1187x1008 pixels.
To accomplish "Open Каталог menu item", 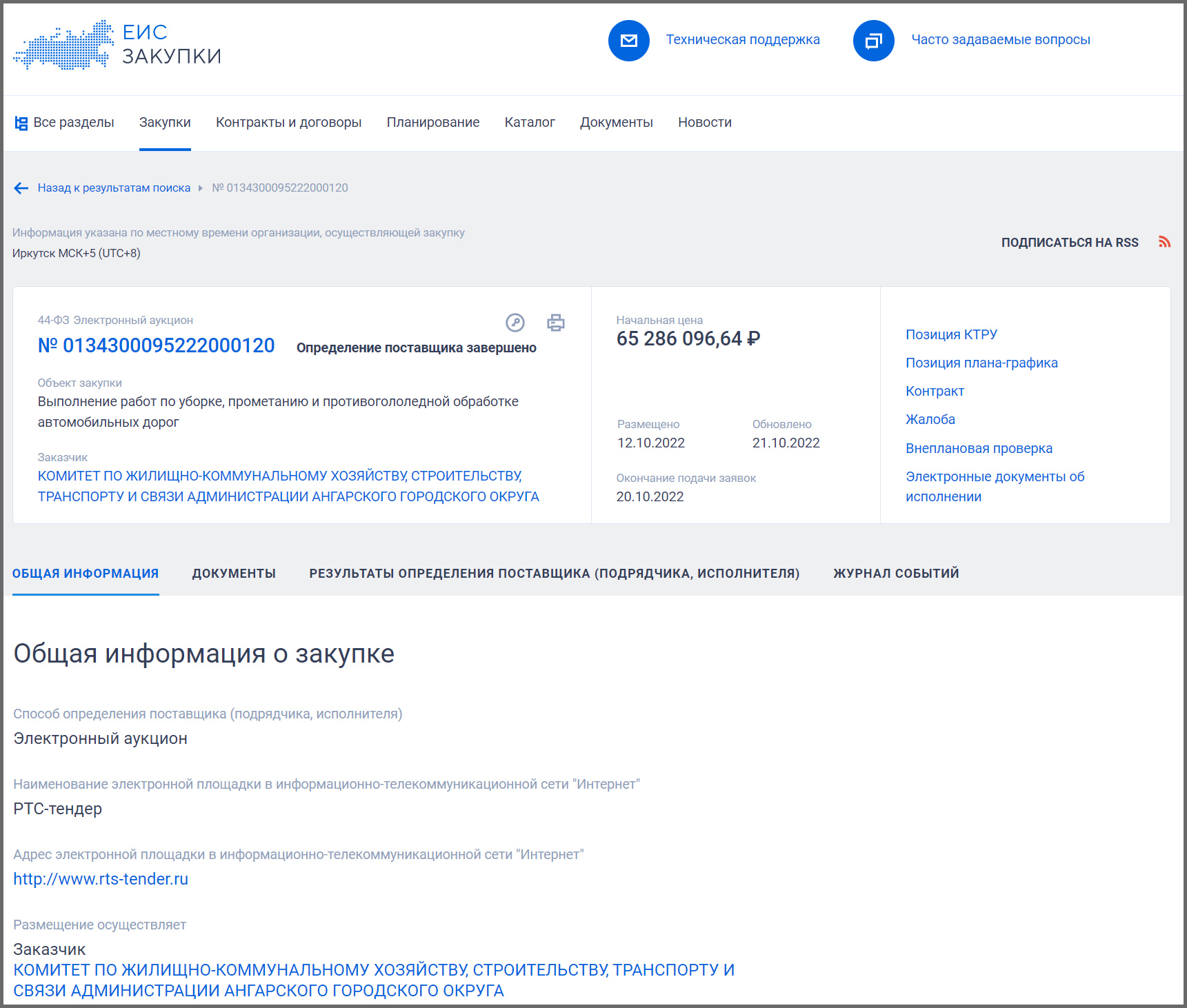I will pyautogui.click(x=530, y=123).
